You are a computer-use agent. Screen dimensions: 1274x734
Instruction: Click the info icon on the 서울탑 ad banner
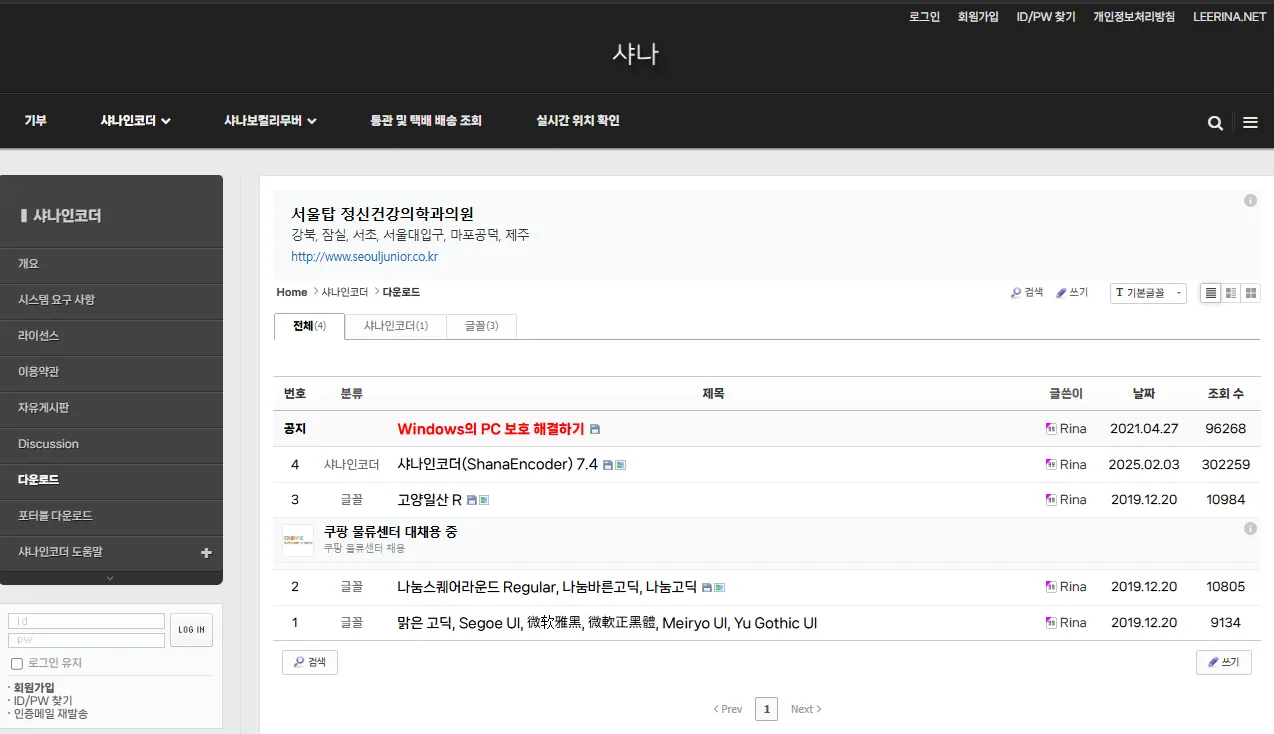1250,201
